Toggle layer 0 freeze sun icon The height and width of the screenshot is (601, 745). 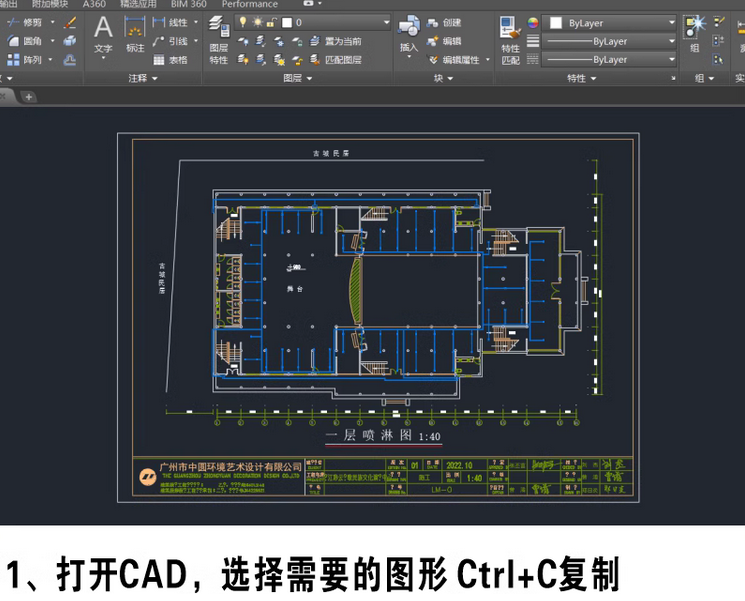(x=258, y=22)
